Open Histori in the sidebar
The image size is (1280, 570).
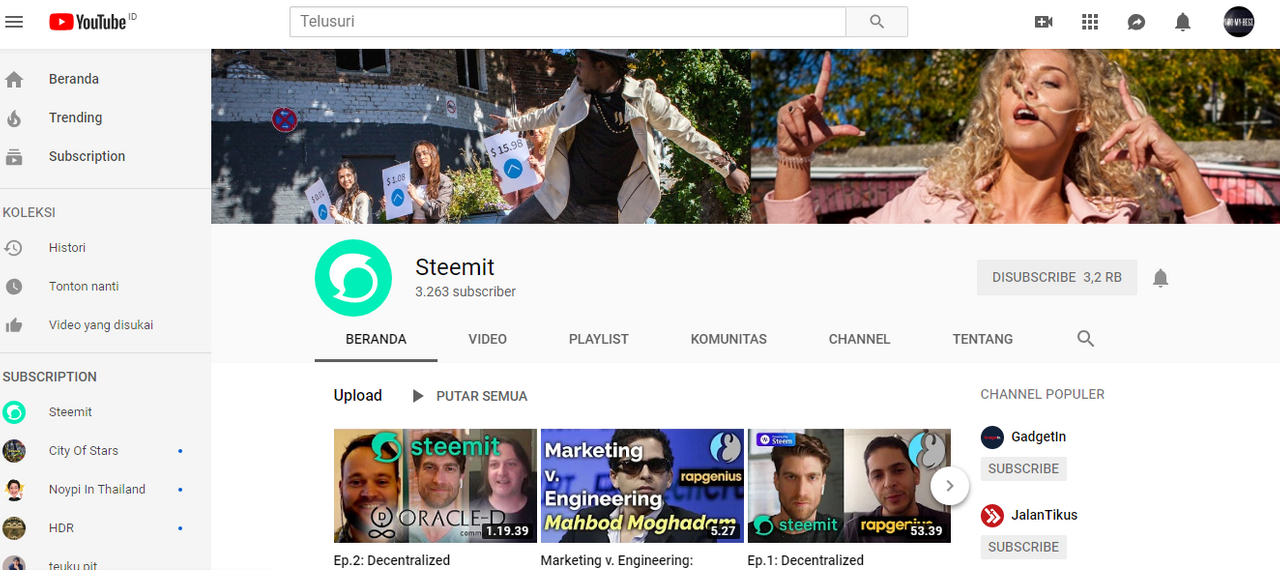point(67,248)
